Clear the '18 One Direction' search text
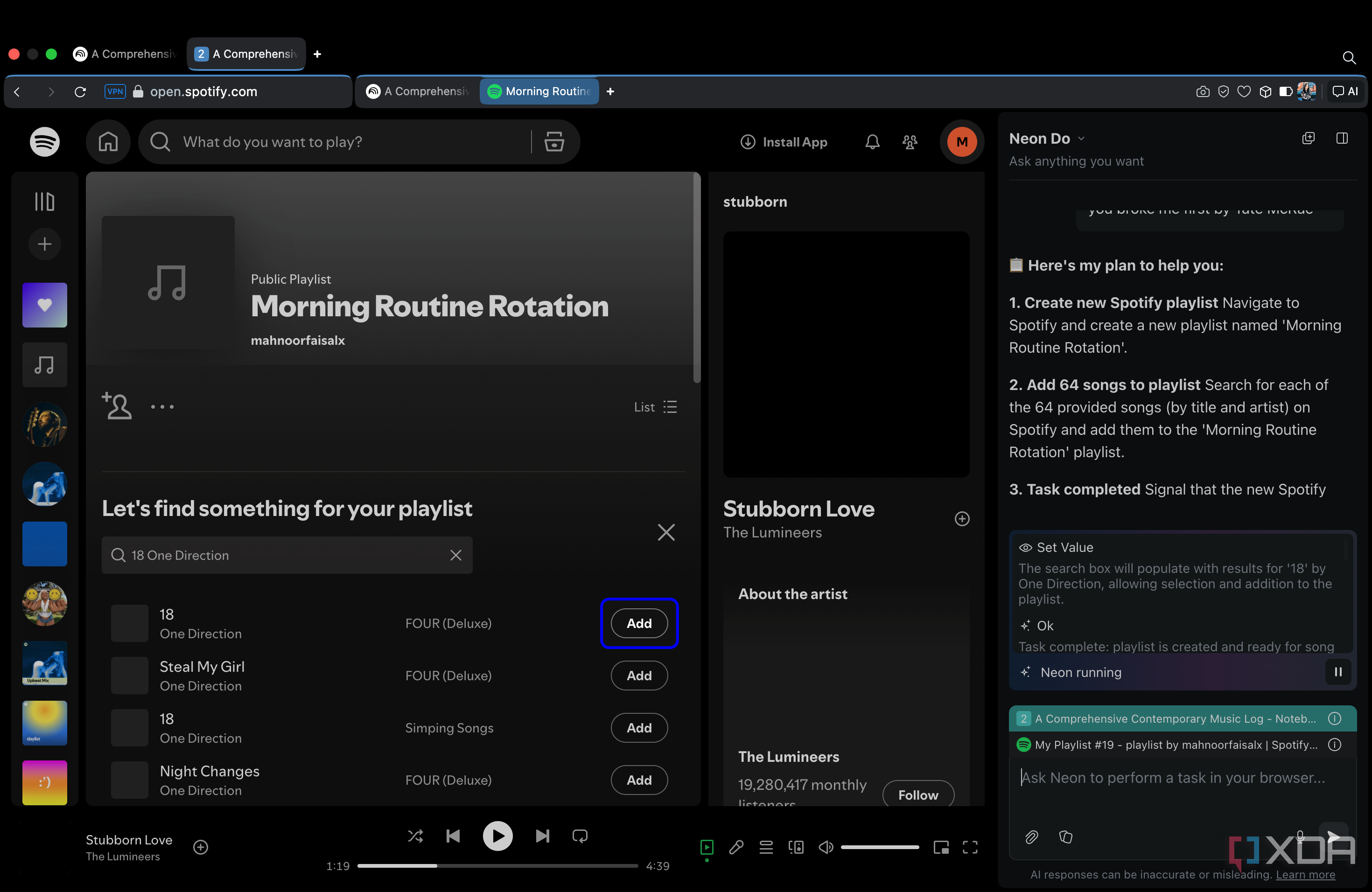 [x=455, y=555]
